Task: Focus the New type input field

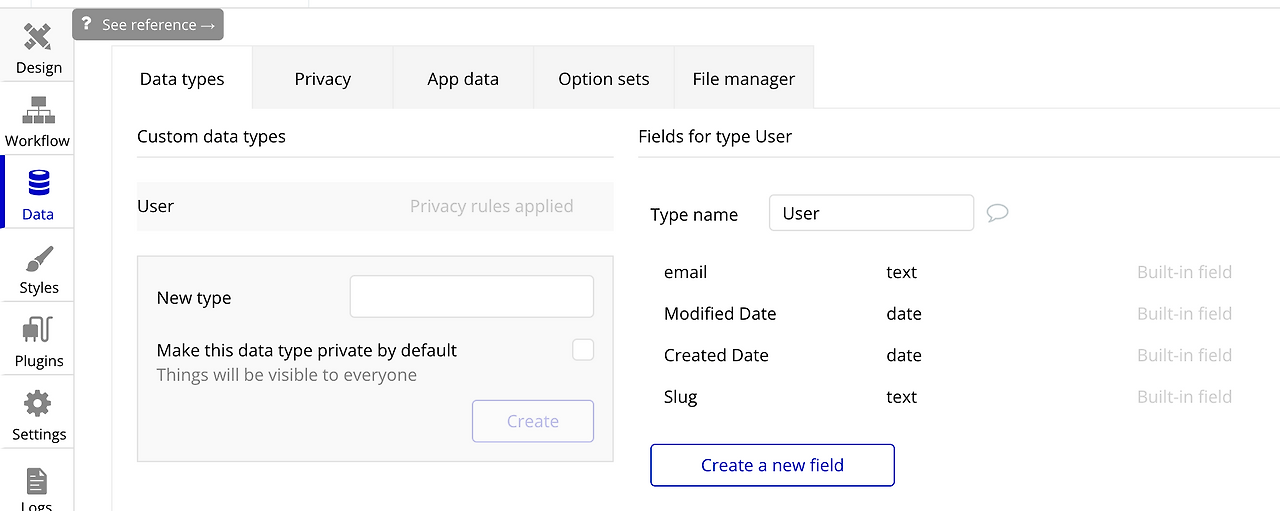Action: [471, 297]
